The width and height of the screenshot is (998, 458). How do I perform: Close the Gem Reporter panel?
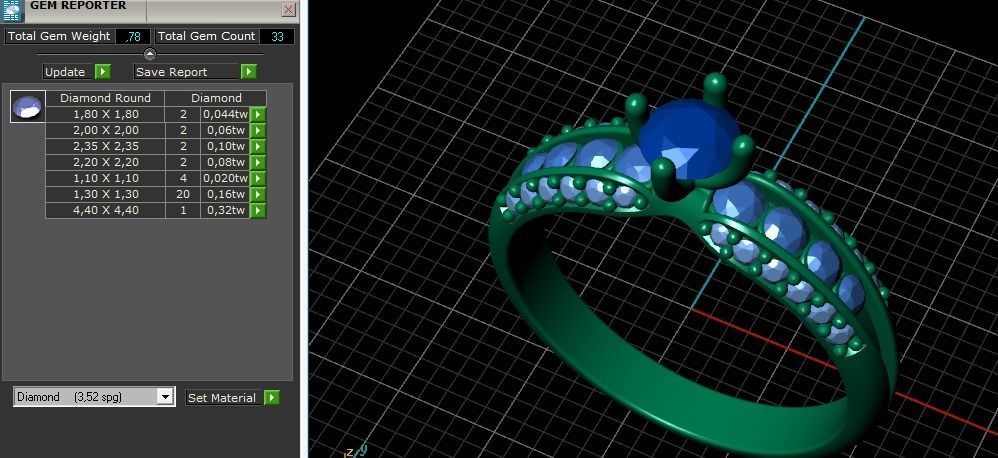pos(288,10)
